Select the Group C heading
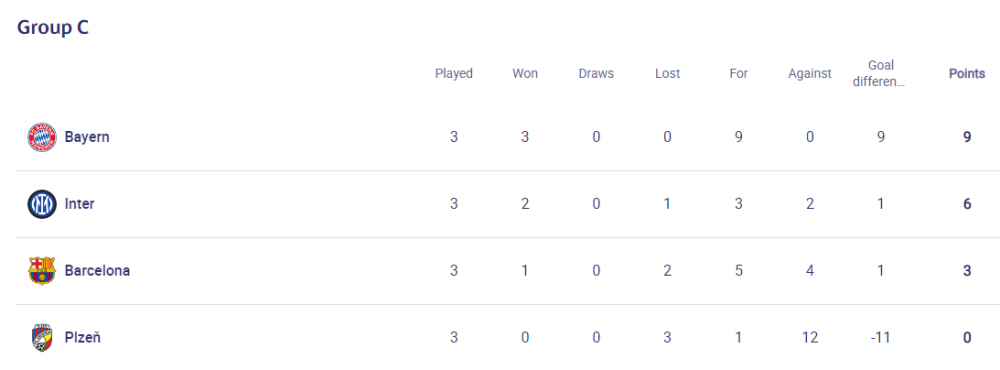The height and width of the screenshot is (370, 1000). point(53,28)
